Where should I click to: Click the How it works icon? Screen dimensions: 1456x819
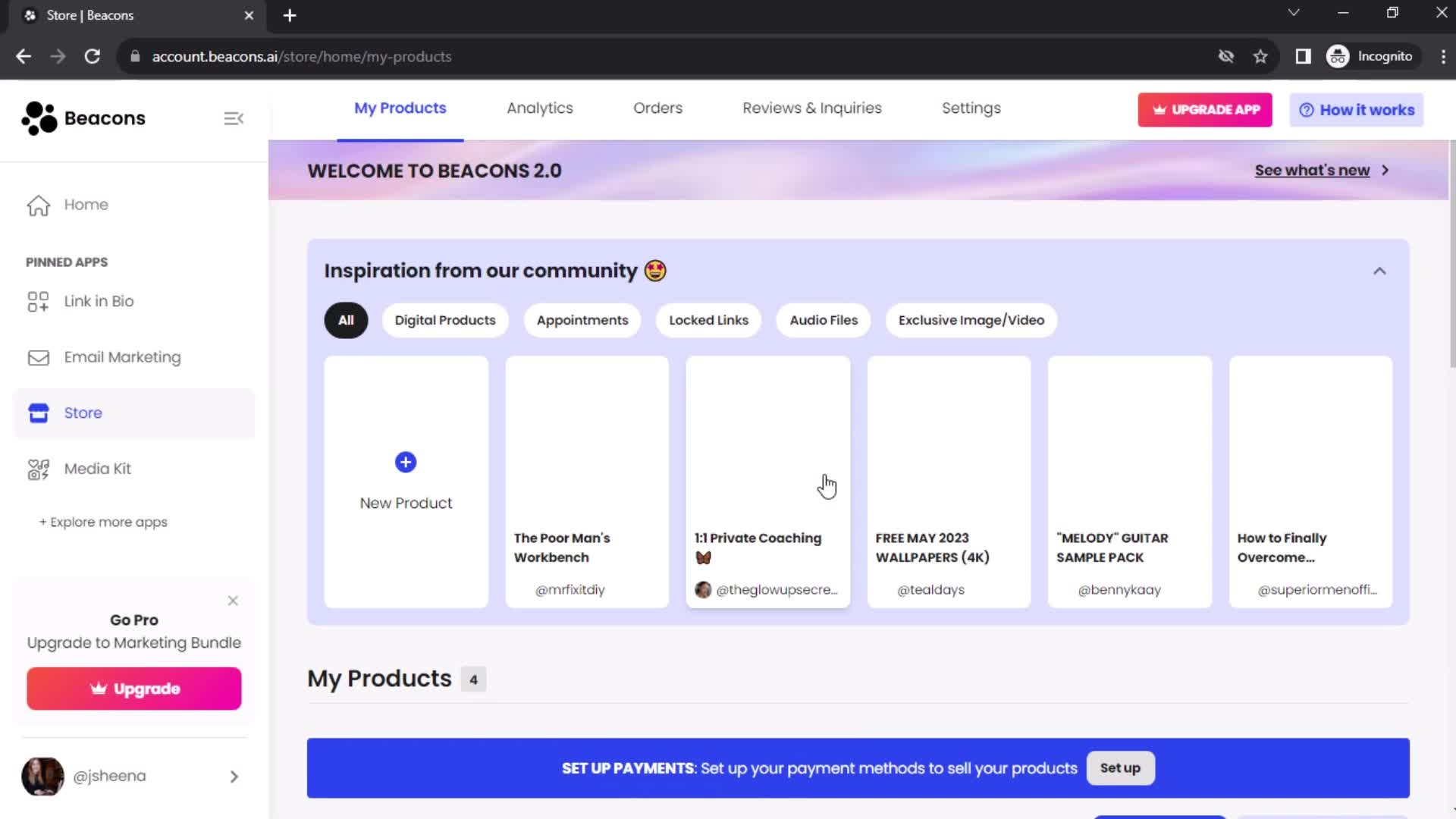(x=1305, y=109)
